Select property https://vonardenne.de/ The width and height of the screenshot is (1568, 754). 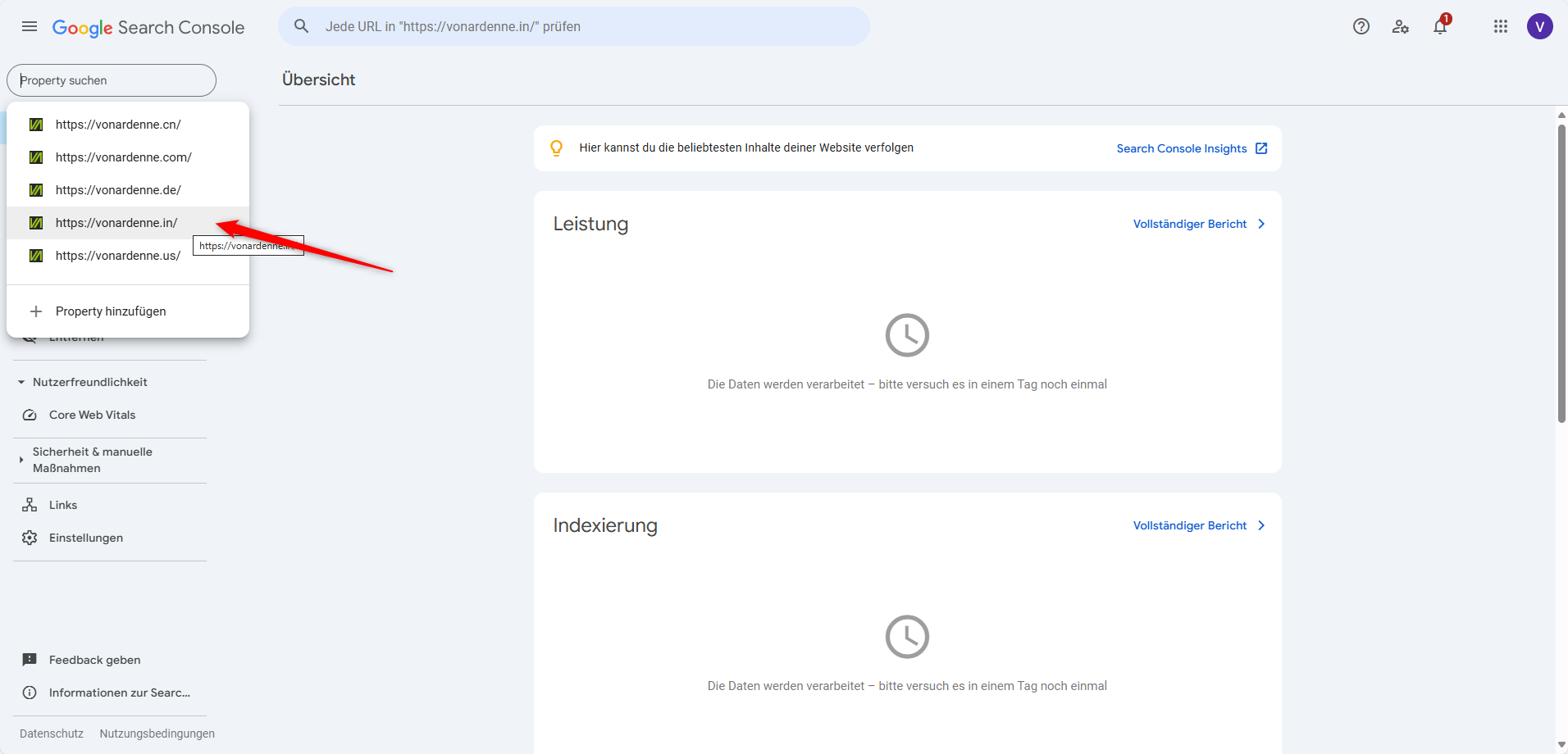click(x=128, y=190)
